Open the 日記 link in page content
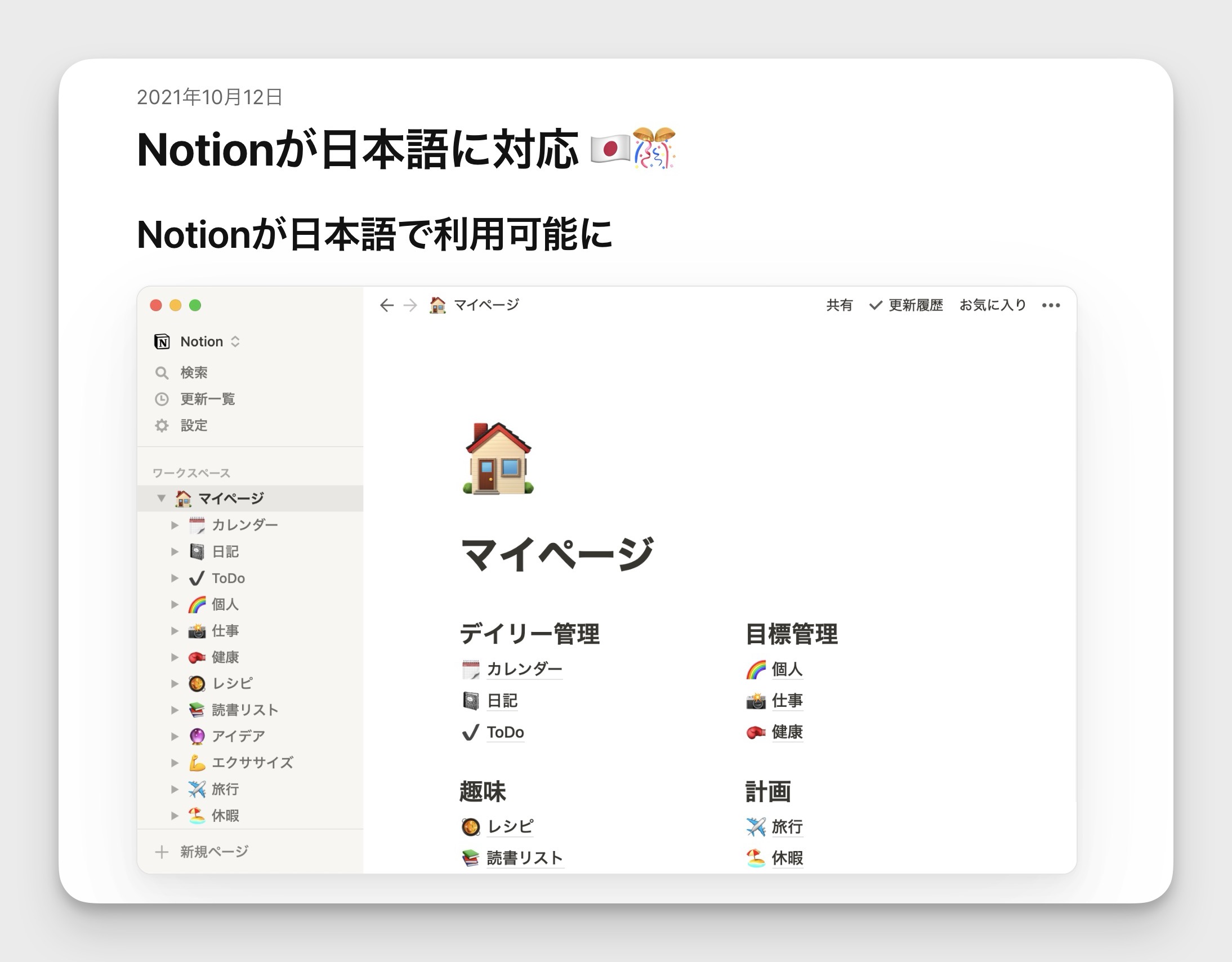 point(502,701)
